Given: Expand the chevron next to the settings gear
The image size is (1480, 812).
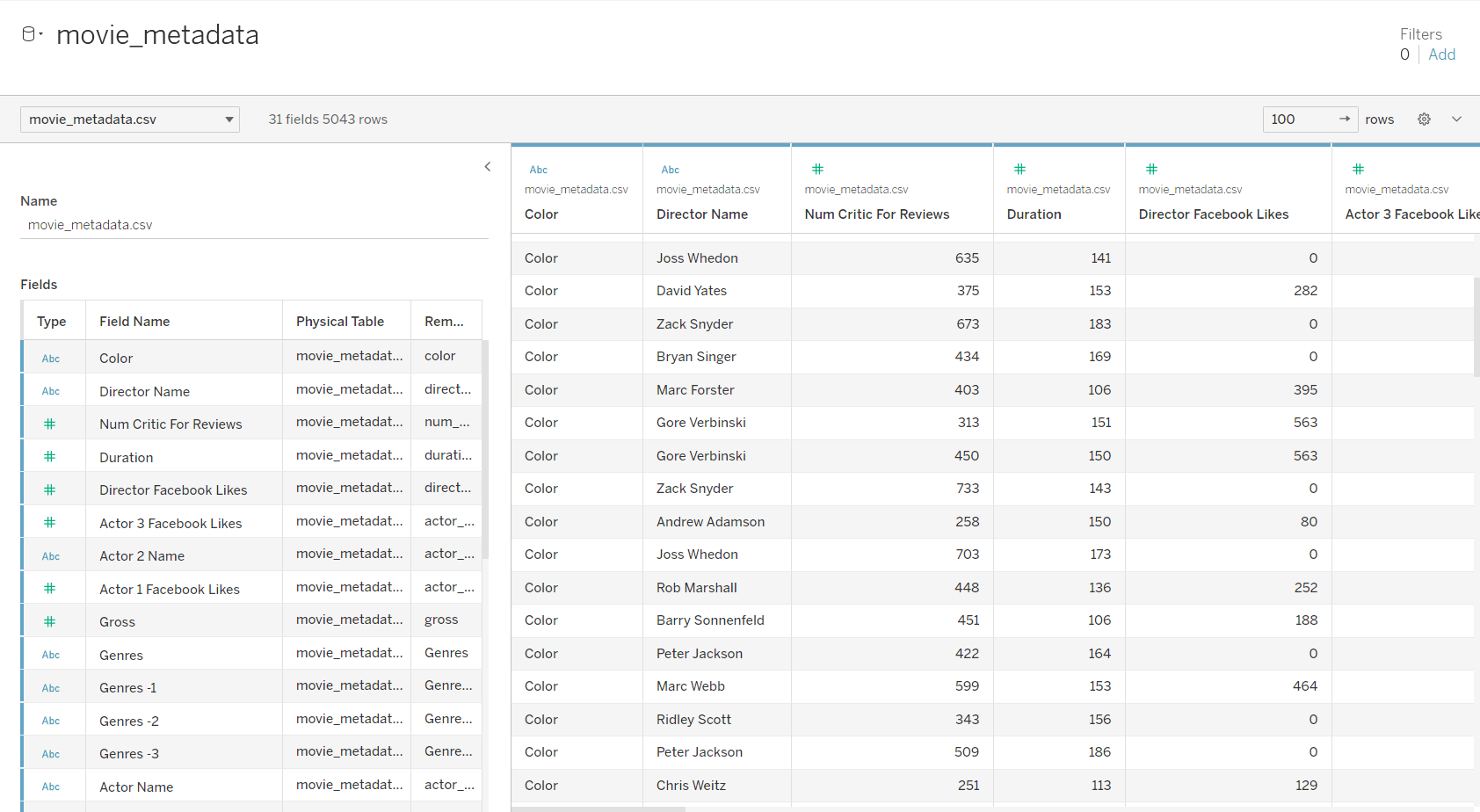Looking at the screenshot, I should pos(1457,119).
